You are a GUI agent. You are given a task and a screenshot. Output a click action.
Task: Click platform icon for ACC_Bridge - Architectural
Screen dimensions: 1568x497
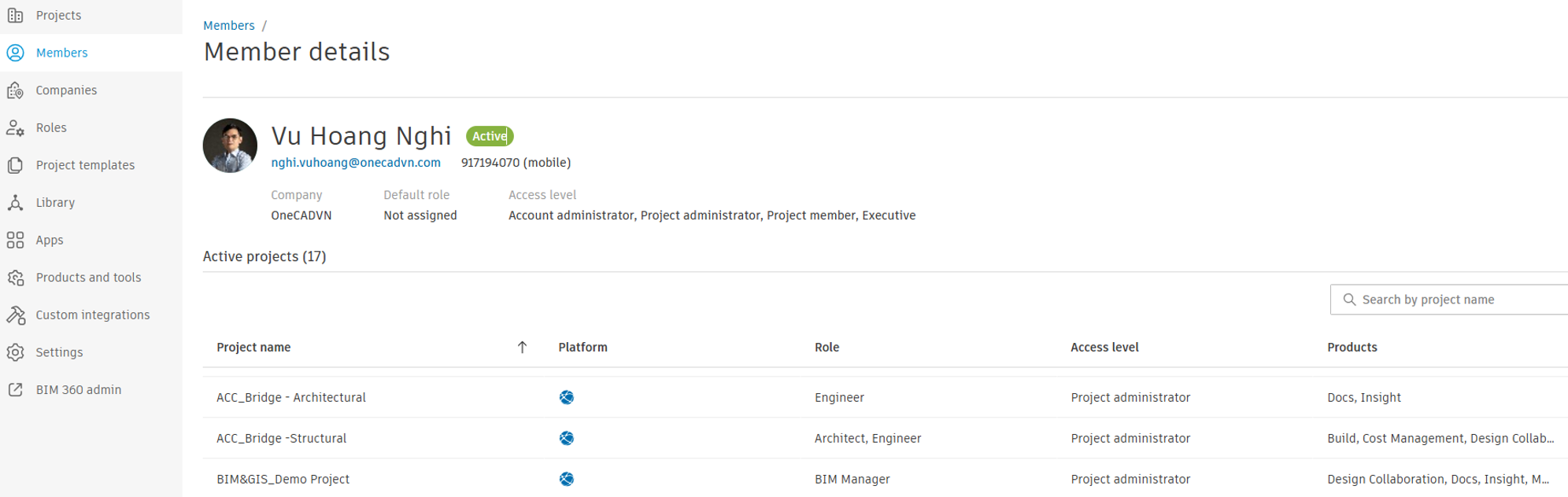[x=567, y=397]
